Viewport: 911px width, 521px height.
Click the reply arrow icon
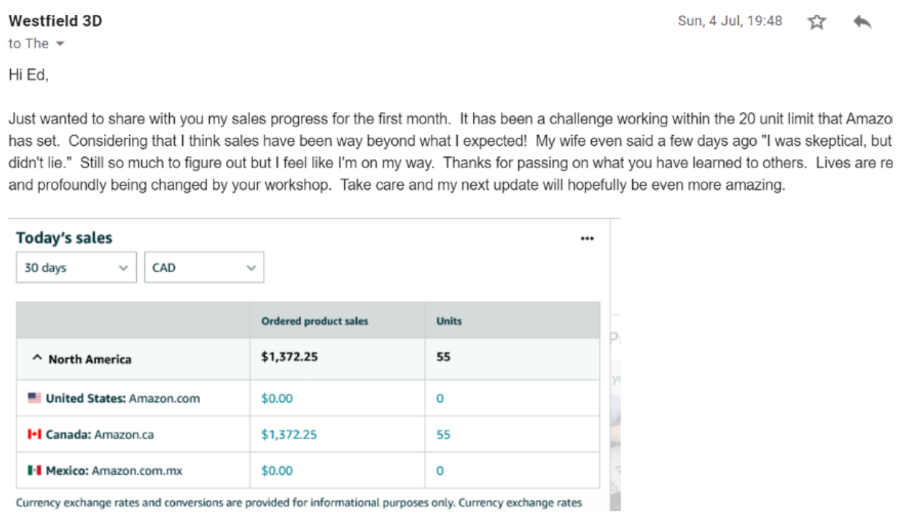click(x=863, y=22)
